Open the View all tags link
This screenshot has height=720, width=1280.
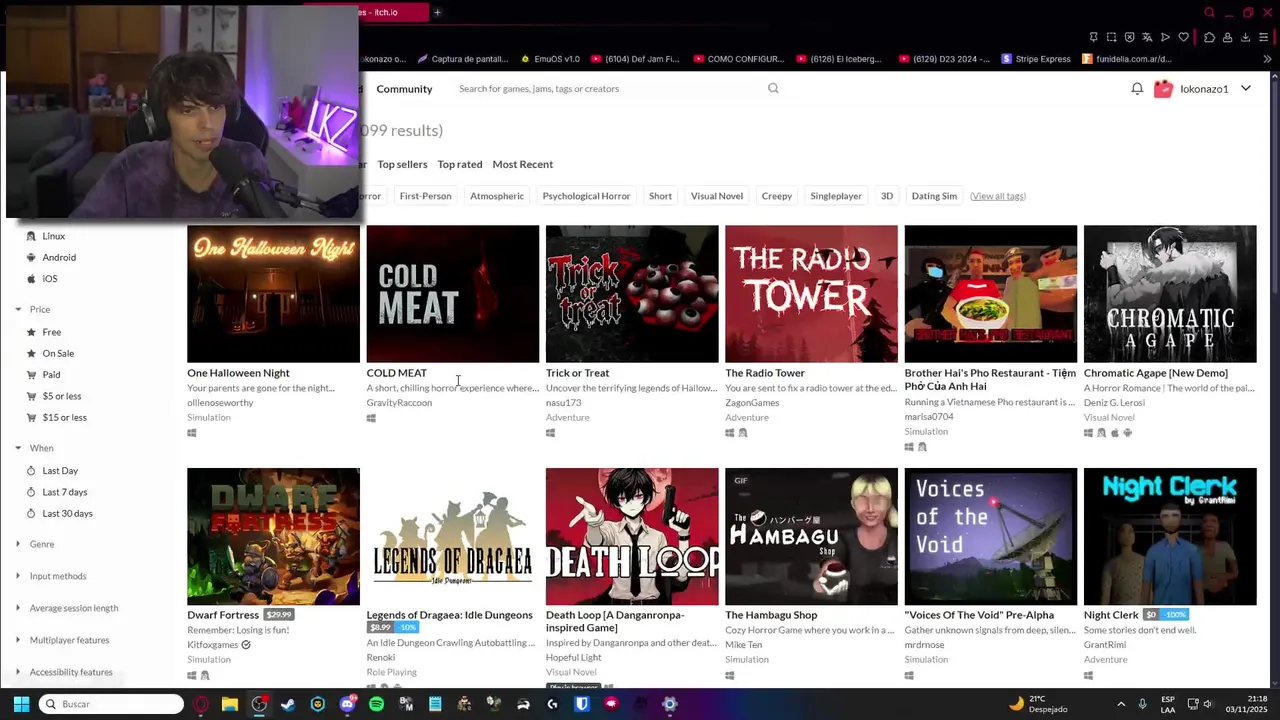(x=998, y=196)
